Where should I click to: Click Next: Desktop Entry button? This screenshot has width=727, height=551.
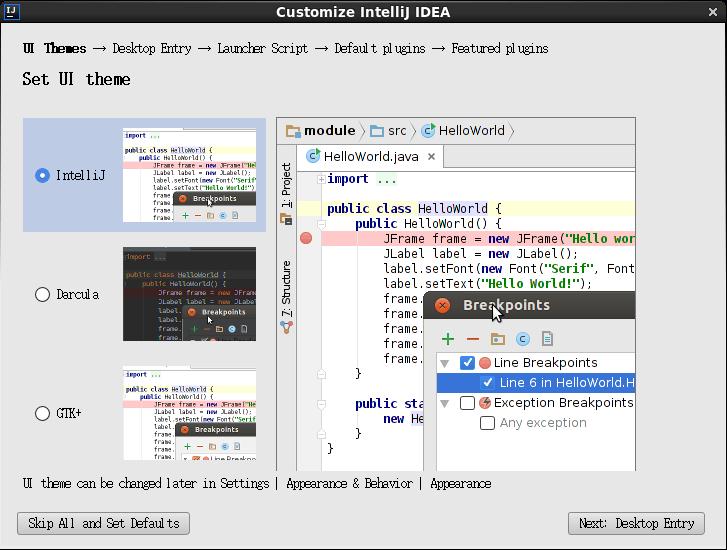(636, 524)
